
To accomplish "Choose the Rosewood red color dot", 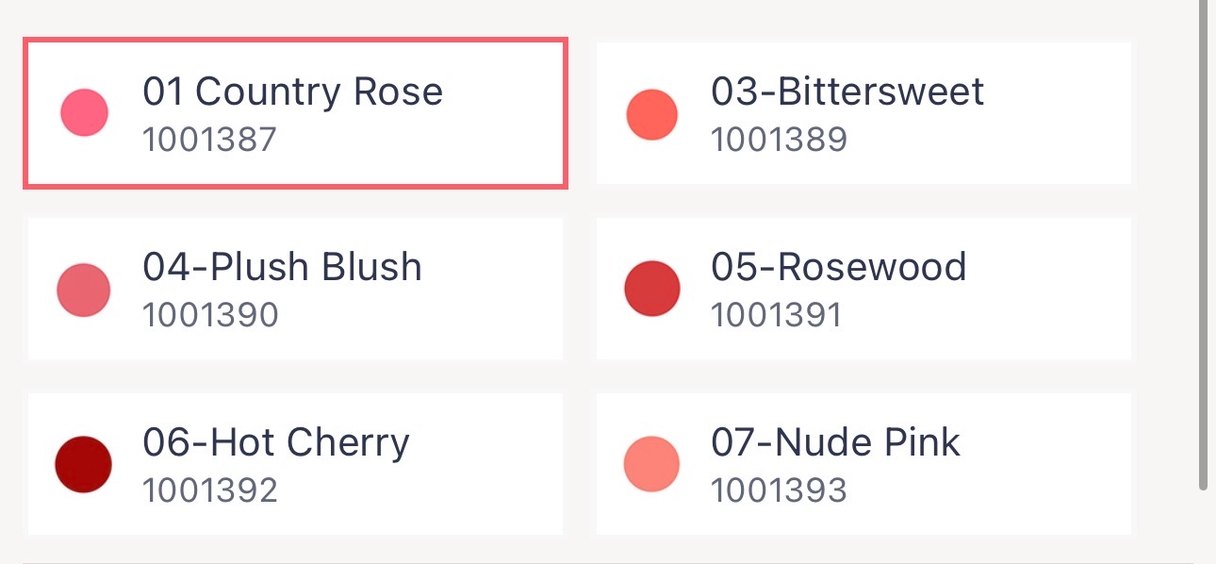I will (x=652, y=288).
